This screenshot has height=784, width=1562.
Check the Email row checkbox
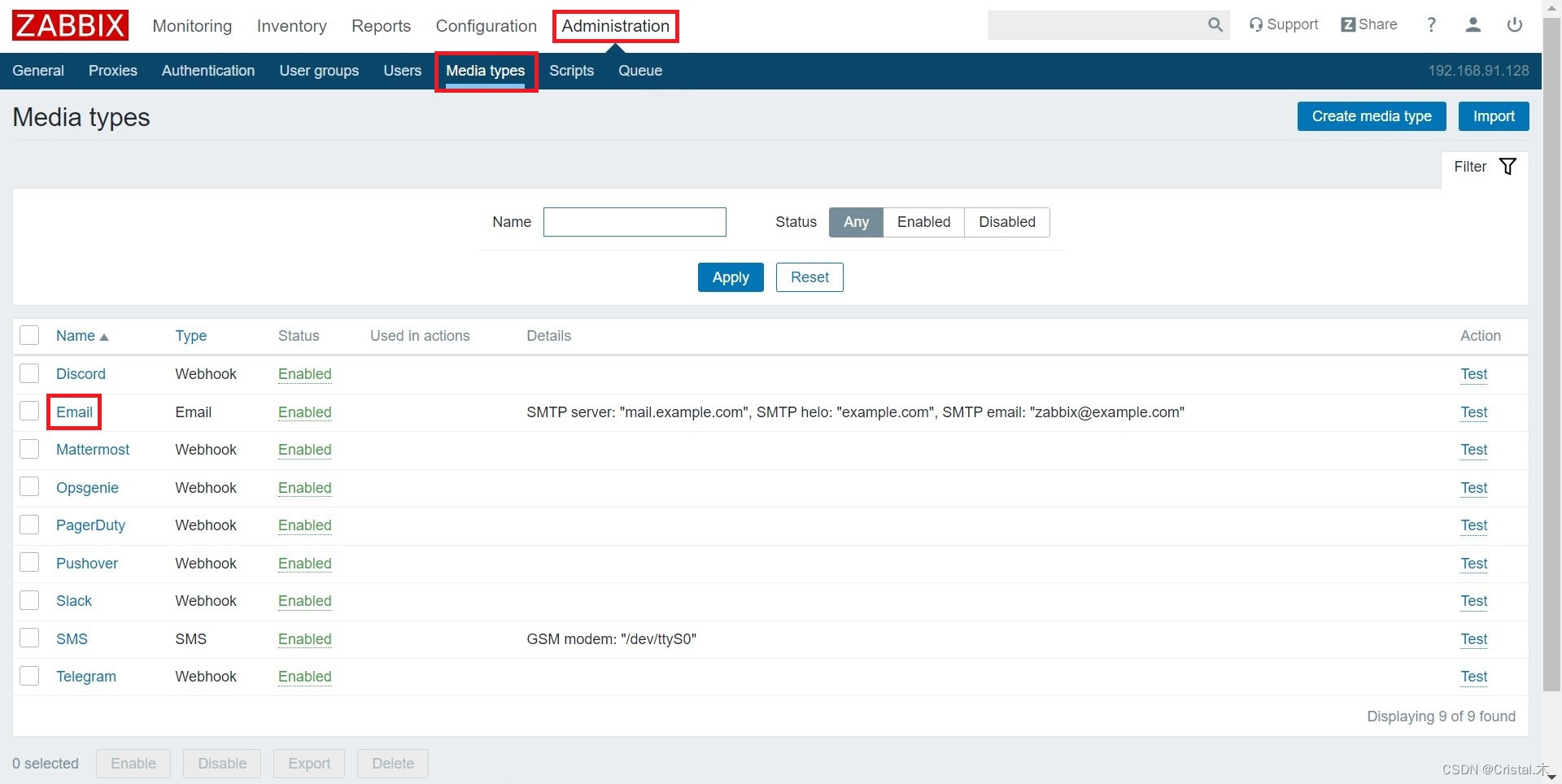pyautogui.click(x=29, y=411)
